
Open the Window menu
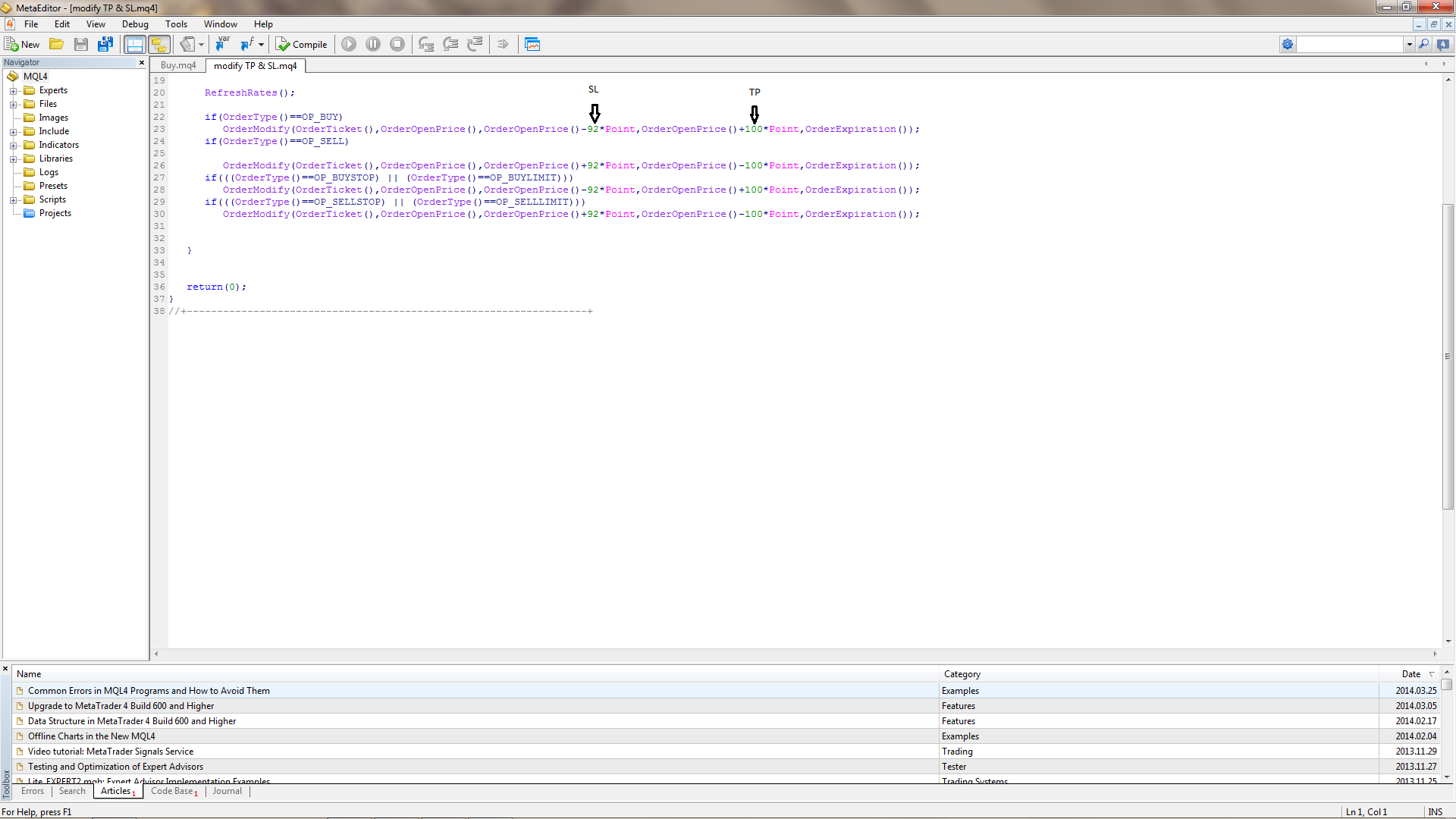pos(221,24)
